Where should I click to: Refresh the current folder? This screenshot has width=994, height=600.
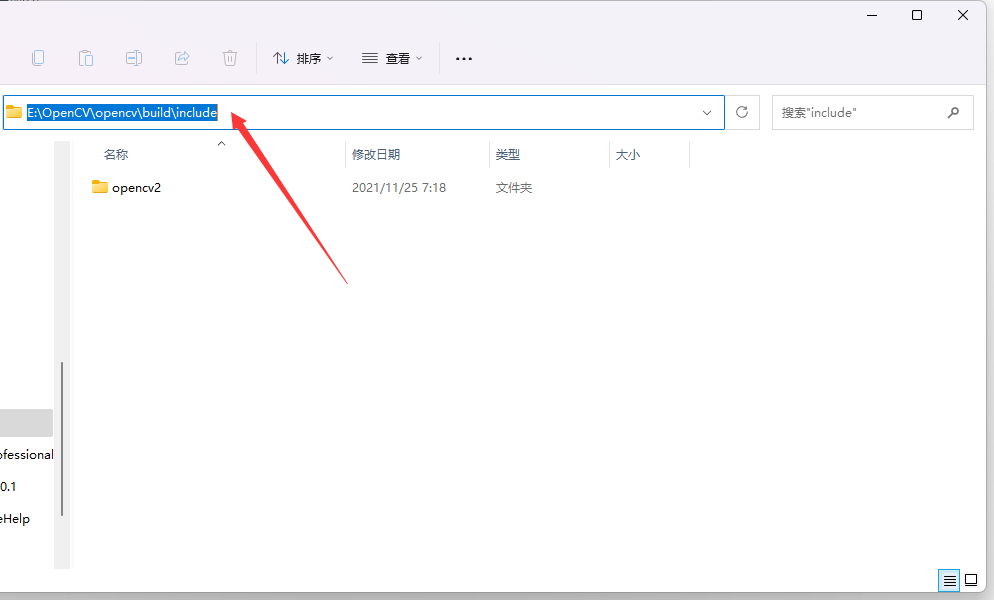[742, 113]
